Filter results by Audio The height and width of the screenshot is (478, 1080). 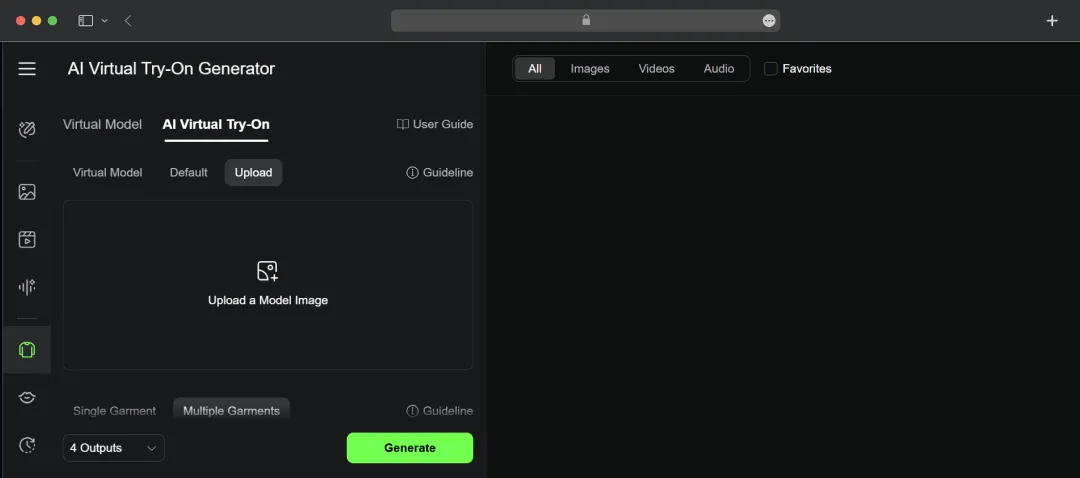tap(719, 69)
